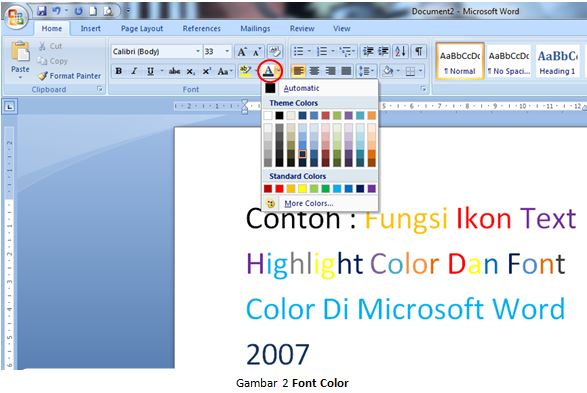Image resolution: width=587 pixels, height=393 pixels.
Task: Toggle Align Text Left
Action: coord(298,71)
